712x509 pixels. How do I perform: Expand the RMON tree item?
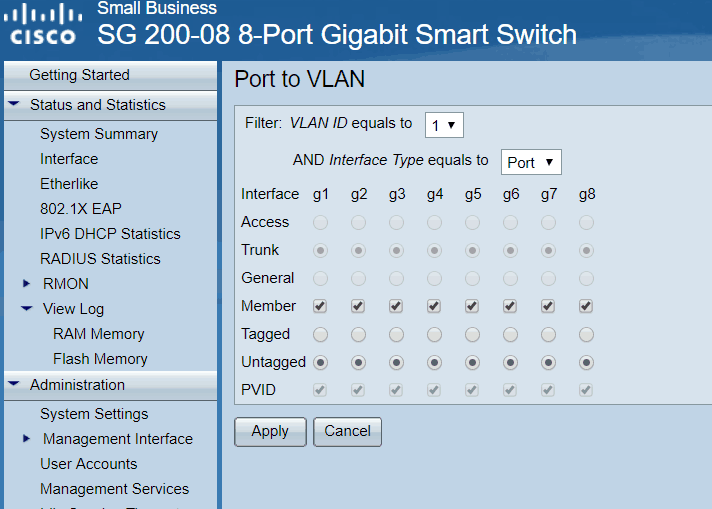pos(27,284)
